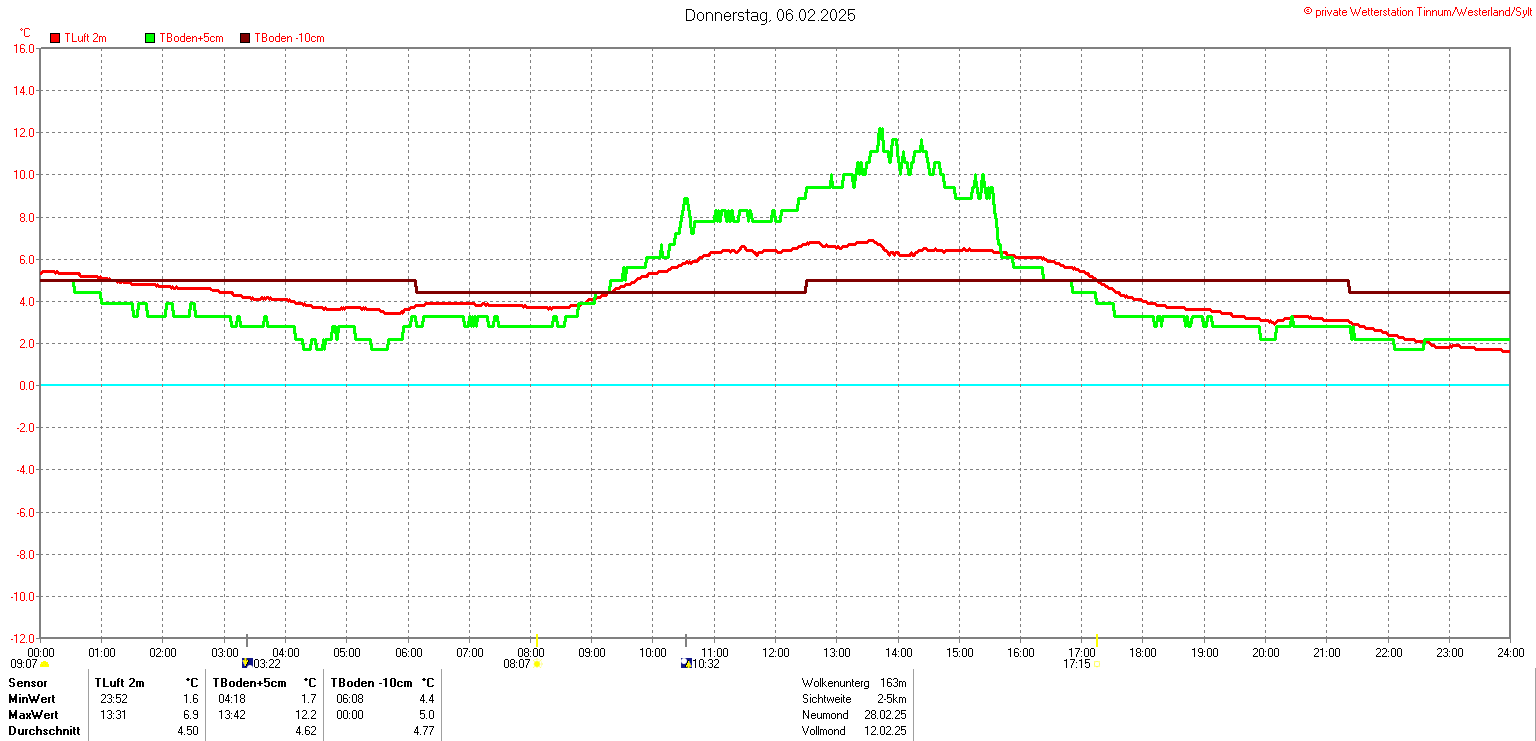Click the sun icon next to 09:07

44,664
